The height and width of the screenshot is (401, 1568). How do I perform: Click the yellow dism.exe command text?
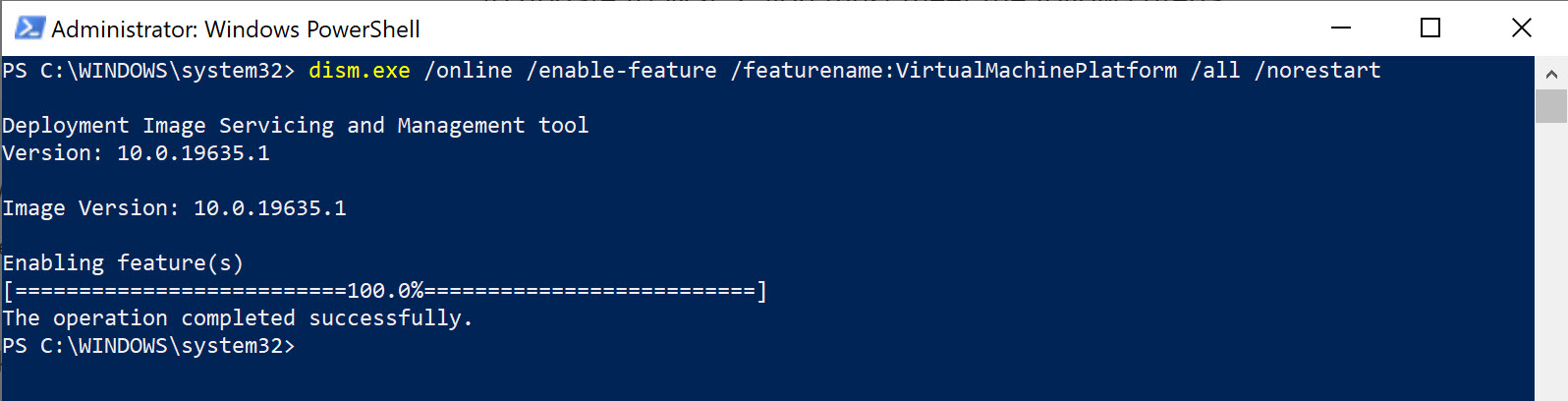pos(360,71)
